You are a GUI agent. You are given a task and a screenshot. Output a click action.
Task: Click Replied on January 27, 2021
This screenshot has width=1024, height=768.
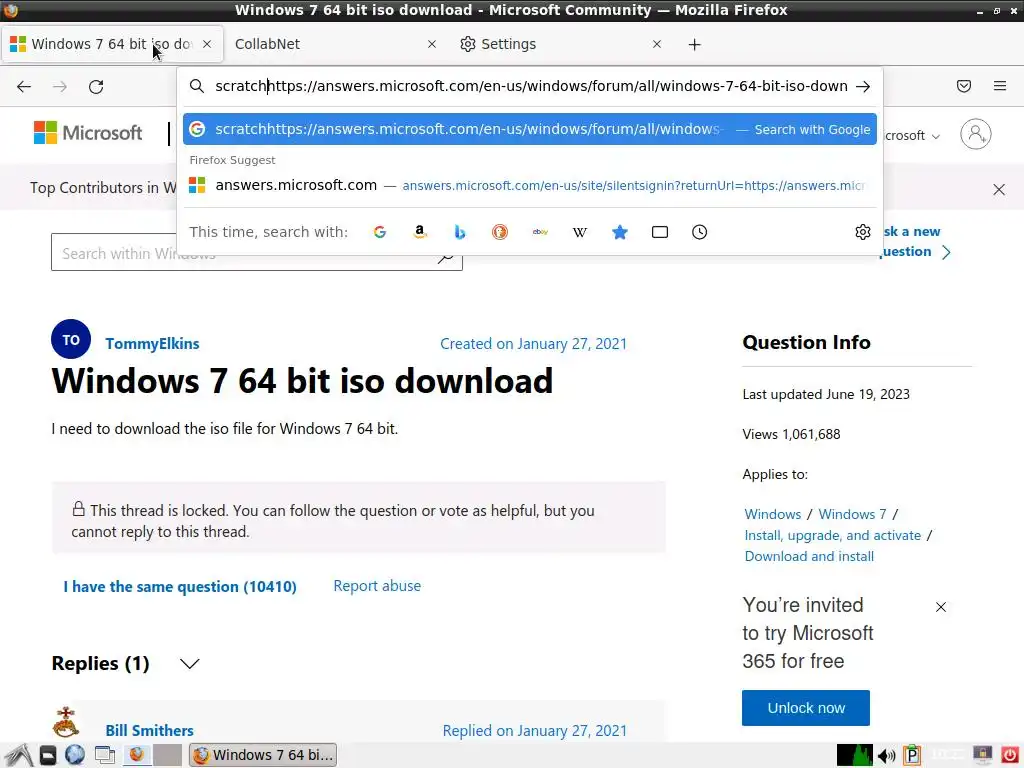(535, 730)
